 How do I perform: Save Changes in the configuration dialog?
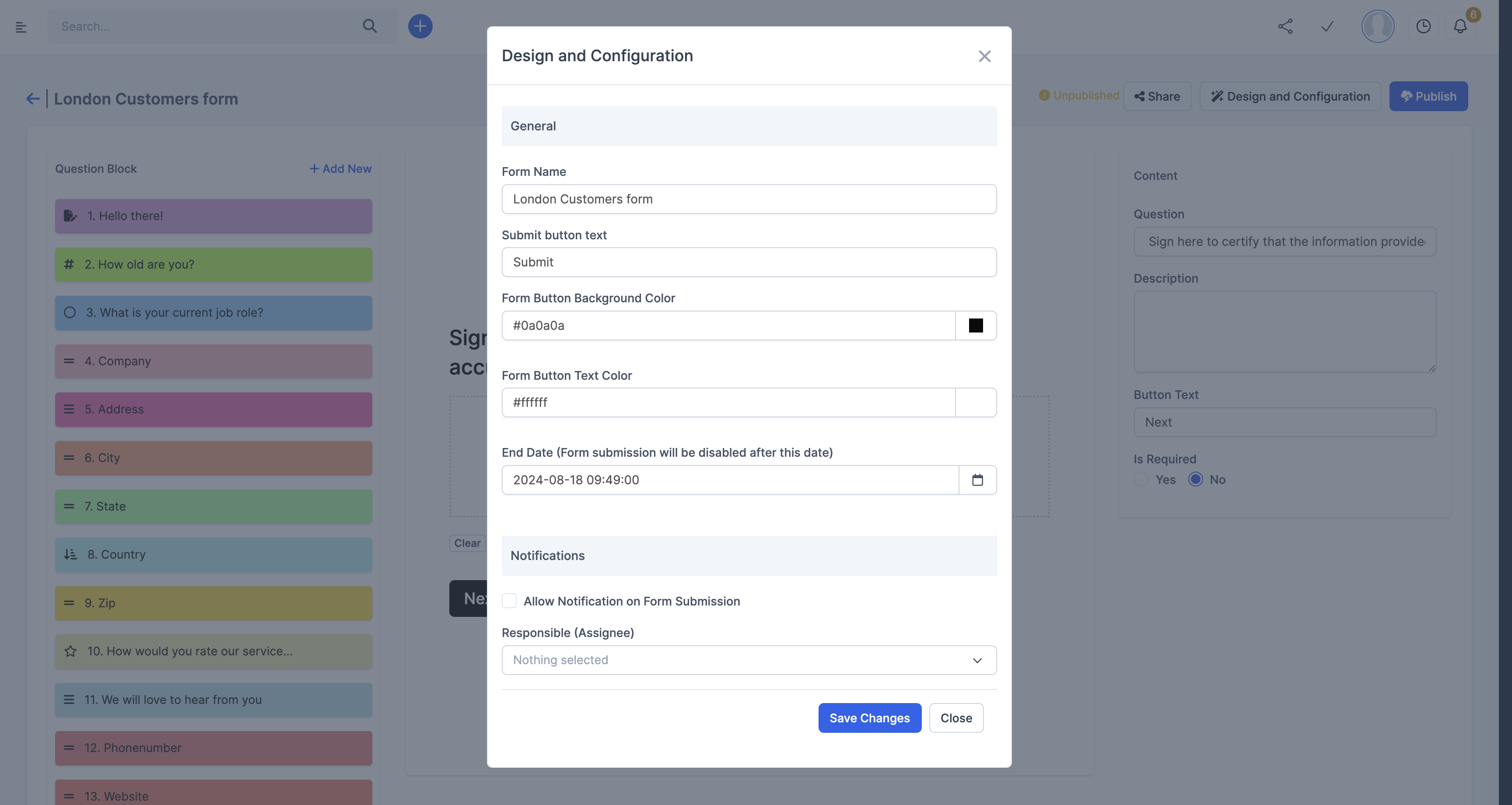(x=870, y=717)
